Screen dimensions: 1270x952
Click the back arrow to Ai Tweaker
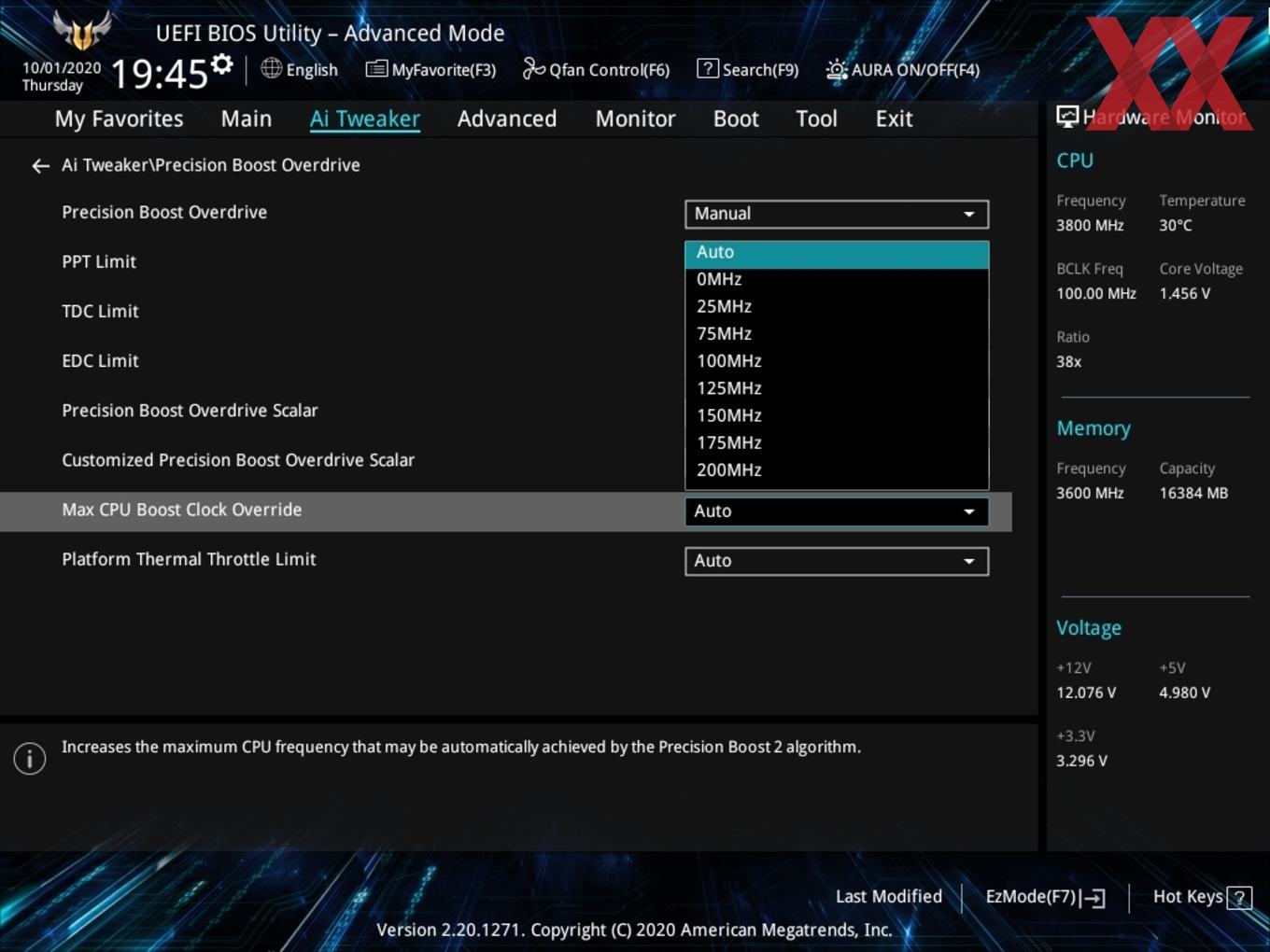[40, 166]
